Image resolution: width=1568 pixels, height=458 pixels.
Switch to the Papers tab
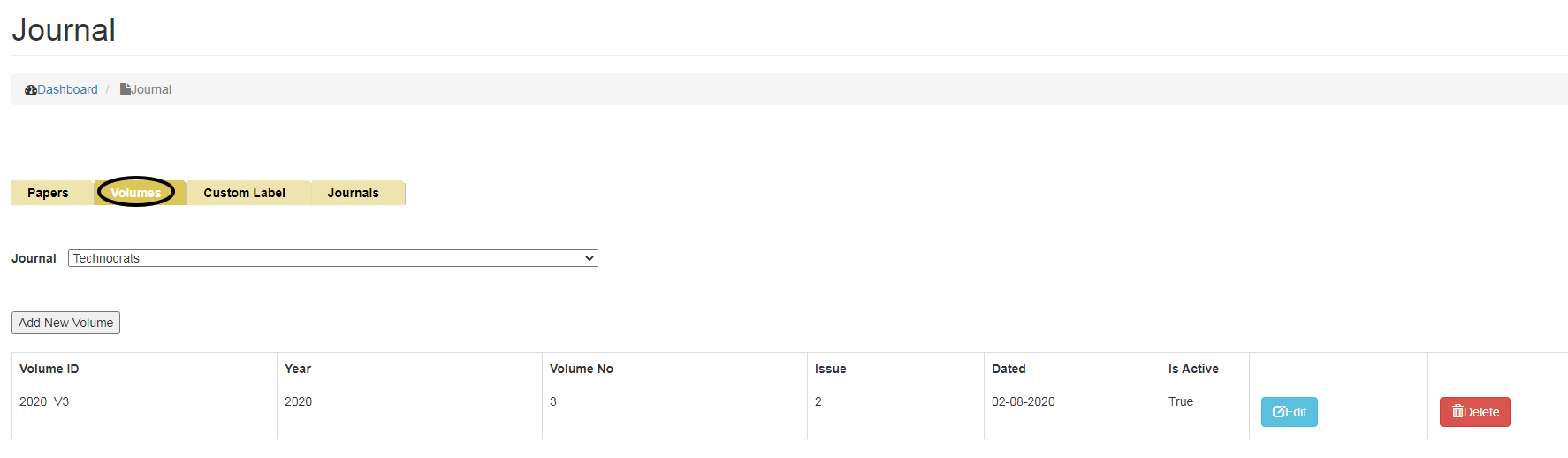pyautogui.click(x=48, y=193)
